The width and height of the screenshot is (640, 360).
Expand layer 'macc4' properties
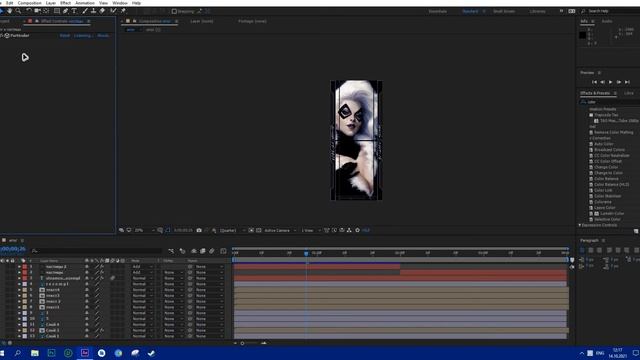19,290
